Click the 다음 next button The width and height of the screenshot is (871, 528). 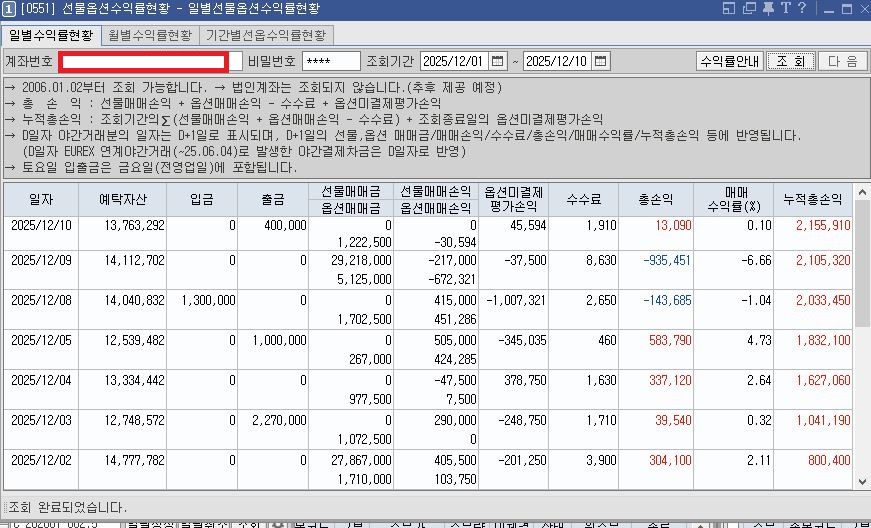842,61
